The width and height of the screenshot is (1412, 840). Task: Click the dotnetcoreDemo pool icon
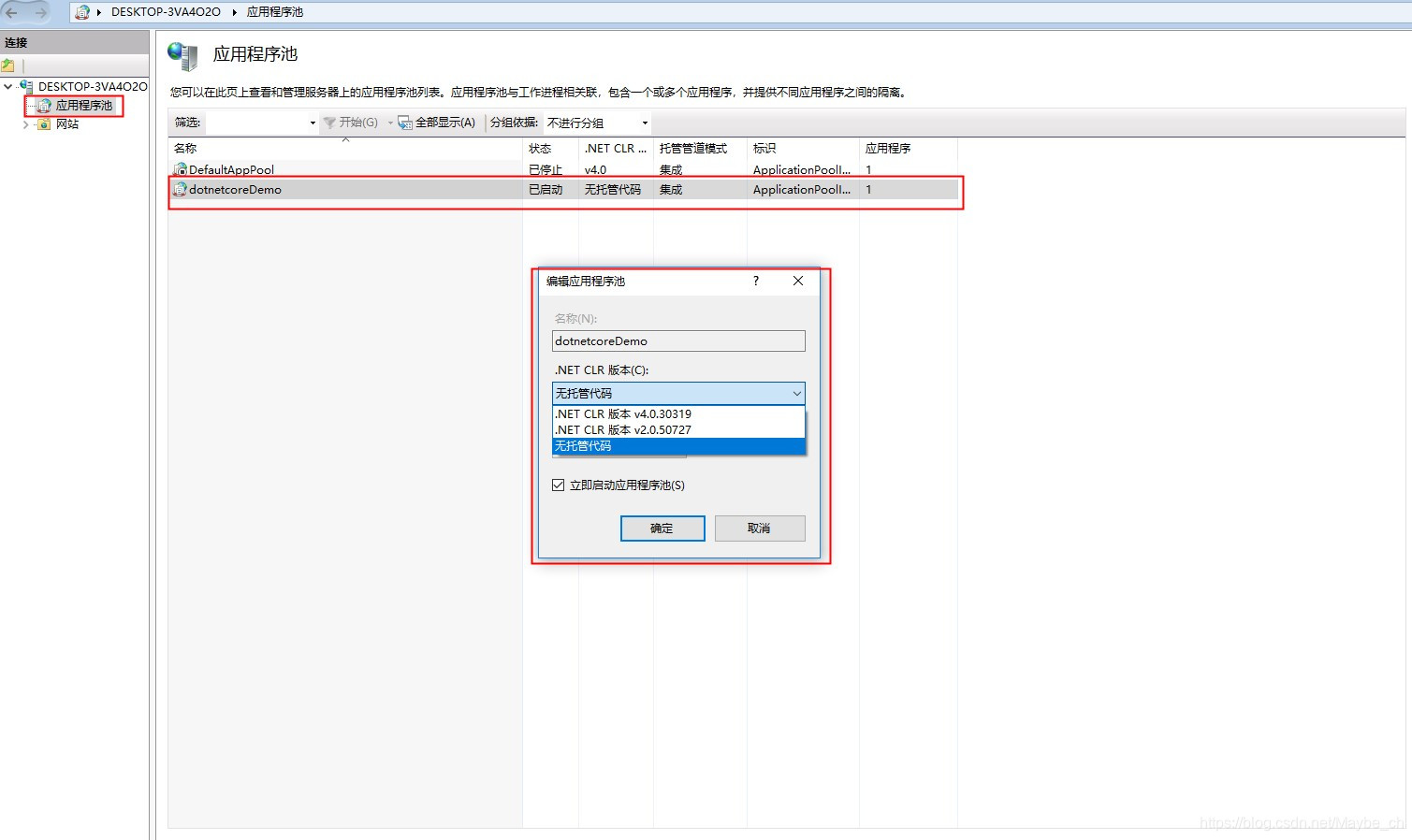(x=180, y=189)
